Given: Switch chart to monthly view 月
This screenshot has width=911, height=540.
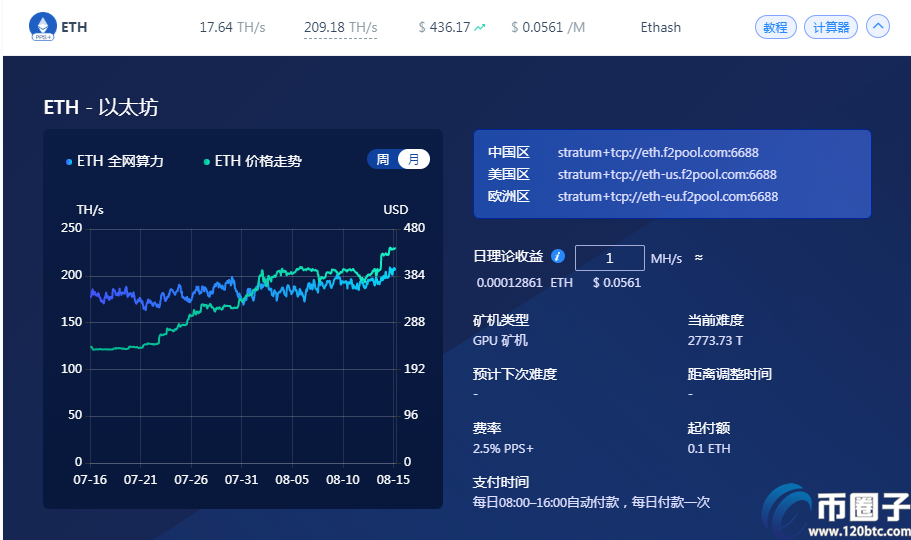Looking at the screenshot, I should pyautogui.click(x=414, y=159).
